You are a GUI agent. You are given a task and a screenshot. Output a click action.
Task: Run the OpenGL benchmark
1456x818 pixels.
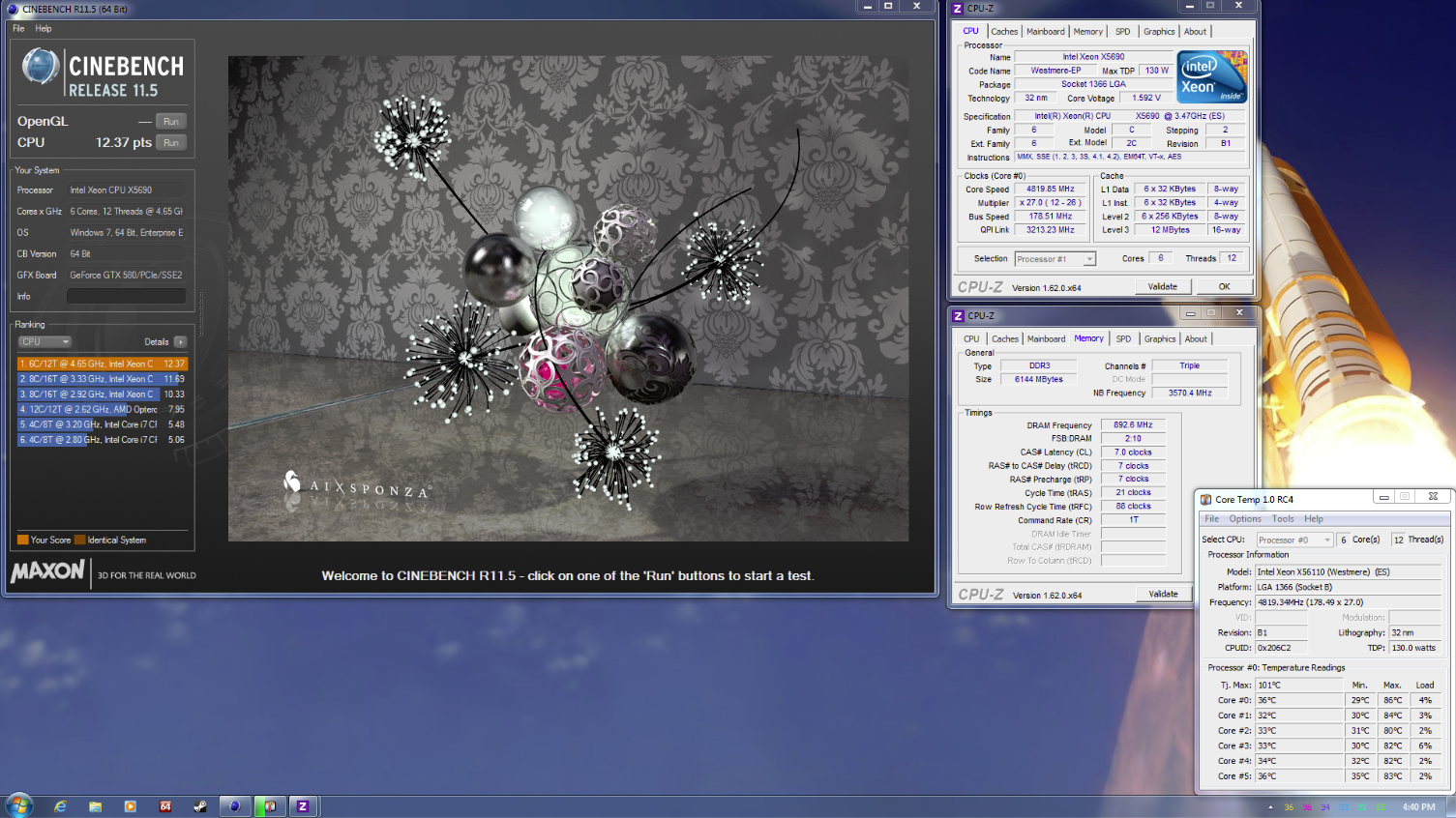point(171,121)
